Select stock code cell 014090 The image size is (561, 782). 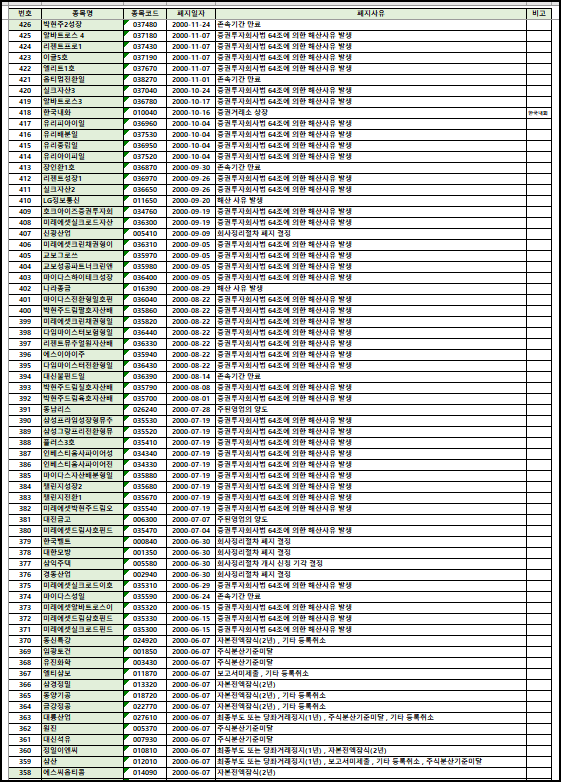click(x=145, y=773)
